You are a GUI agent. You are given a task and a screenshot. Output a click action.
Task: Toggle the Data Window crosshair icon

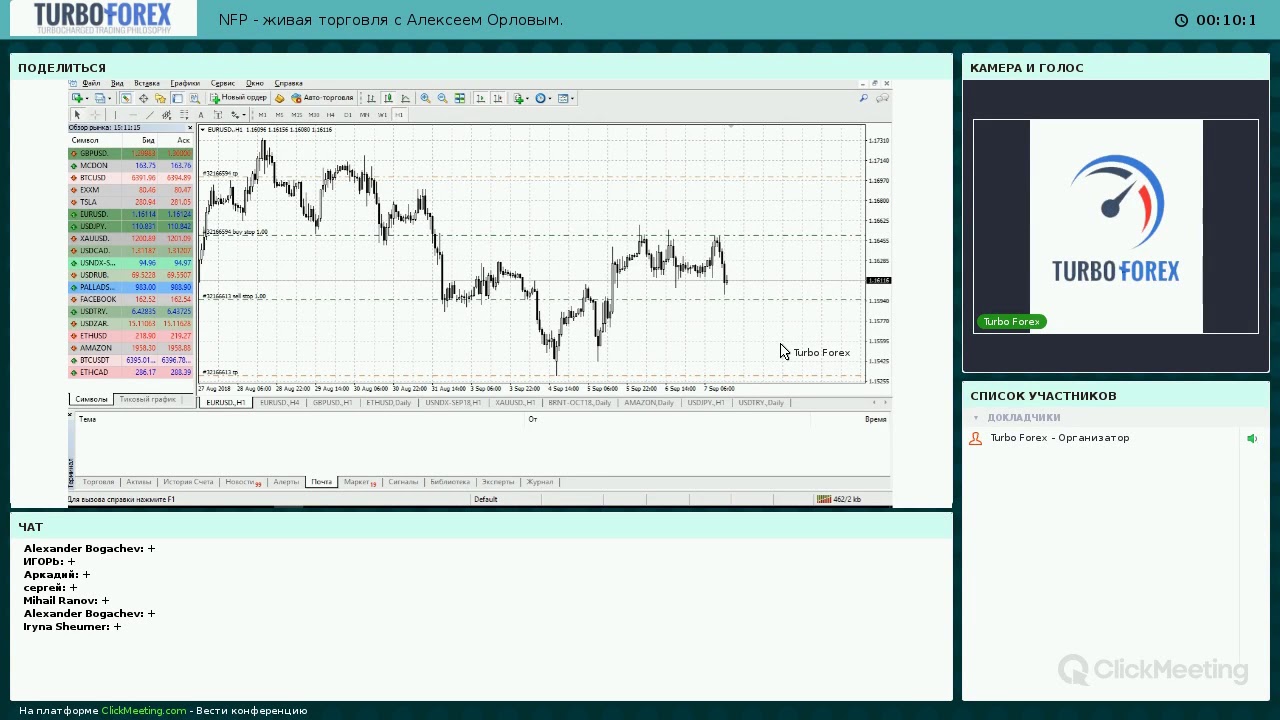tap(143, 98)
